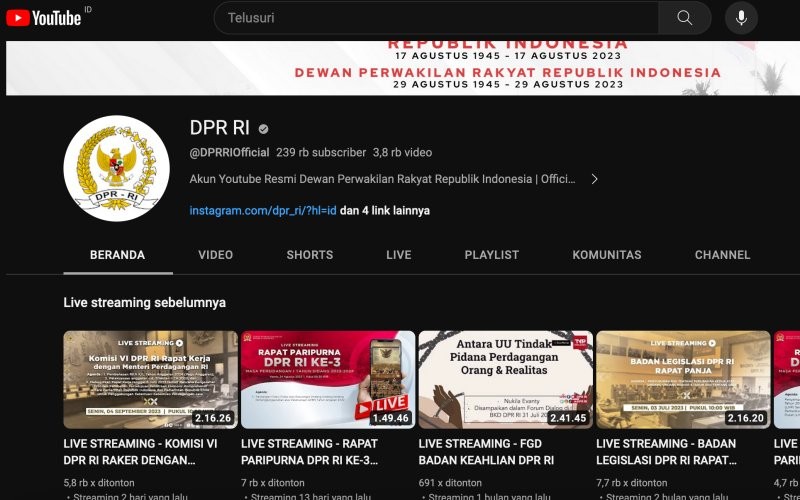Viewport: 800px width, 500px height.
Task: Switch to the VIDEO tab
Action: pos(215,255)
